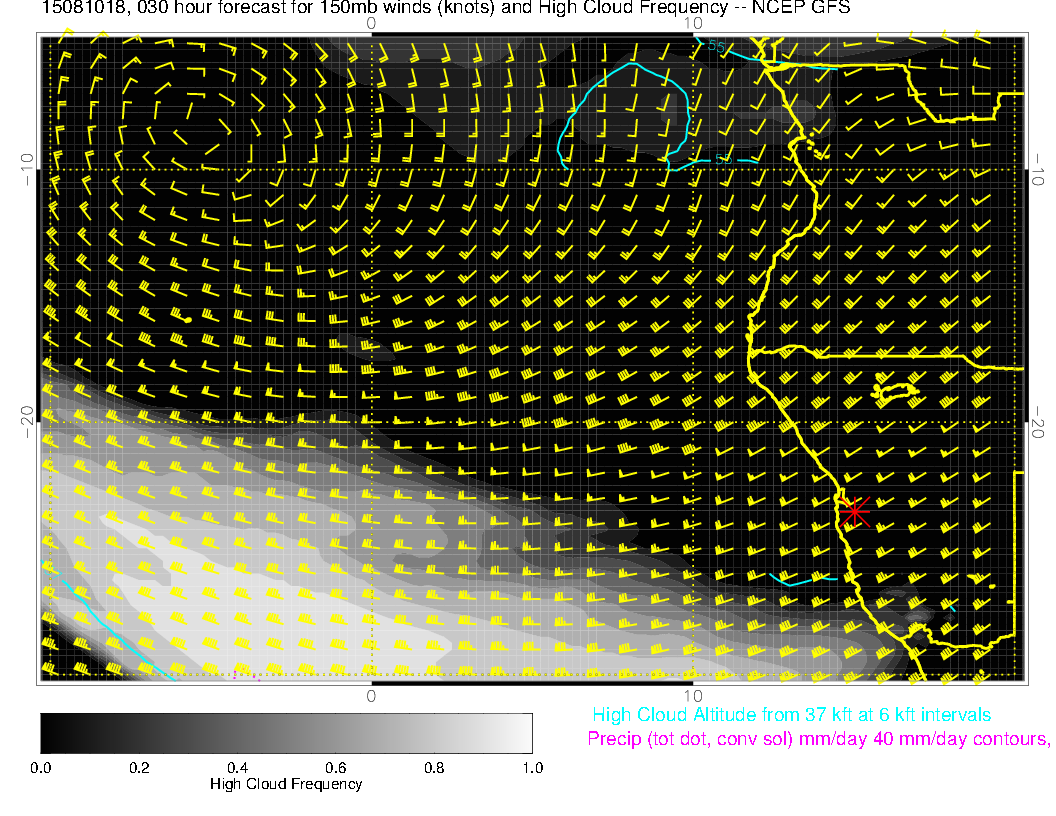
Task: Click the wind barb with round dot end
Action: click(x=181, y=316)
